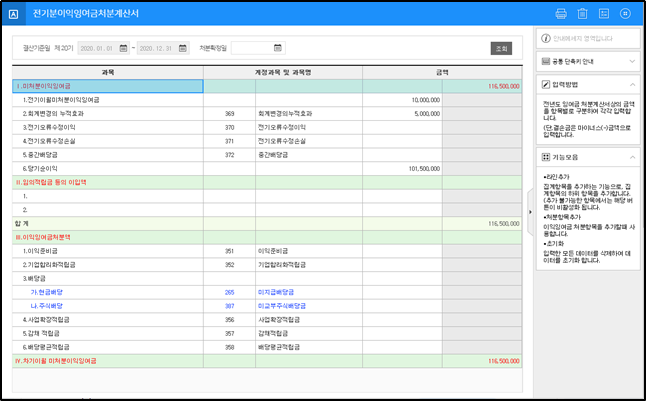Click the app logo icon at top-left
This screenshot has width=646, height=401.
tap(13, 14)
